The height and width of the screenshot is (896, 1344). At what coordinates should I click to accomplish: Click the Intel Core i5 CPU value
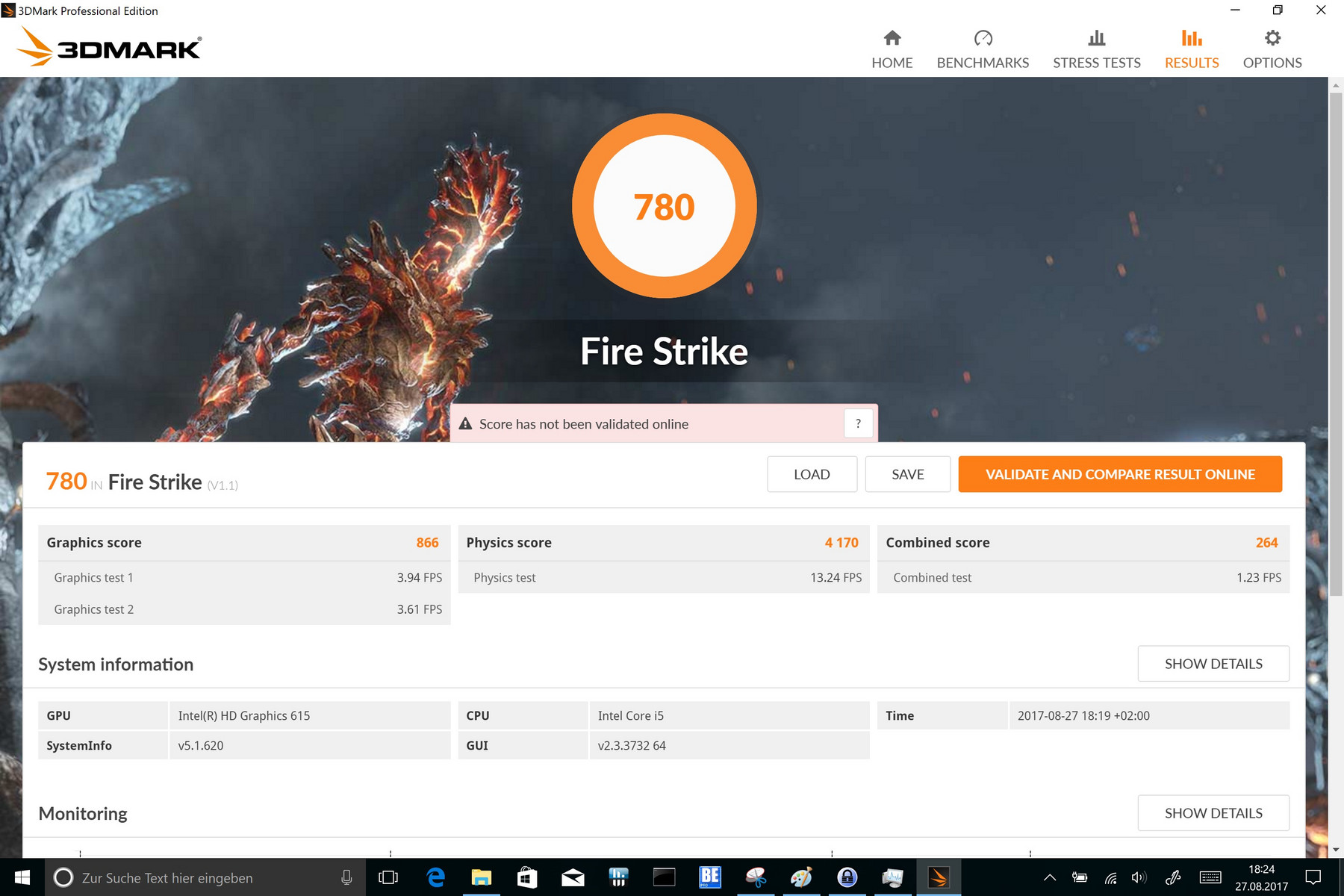[631, 716]
